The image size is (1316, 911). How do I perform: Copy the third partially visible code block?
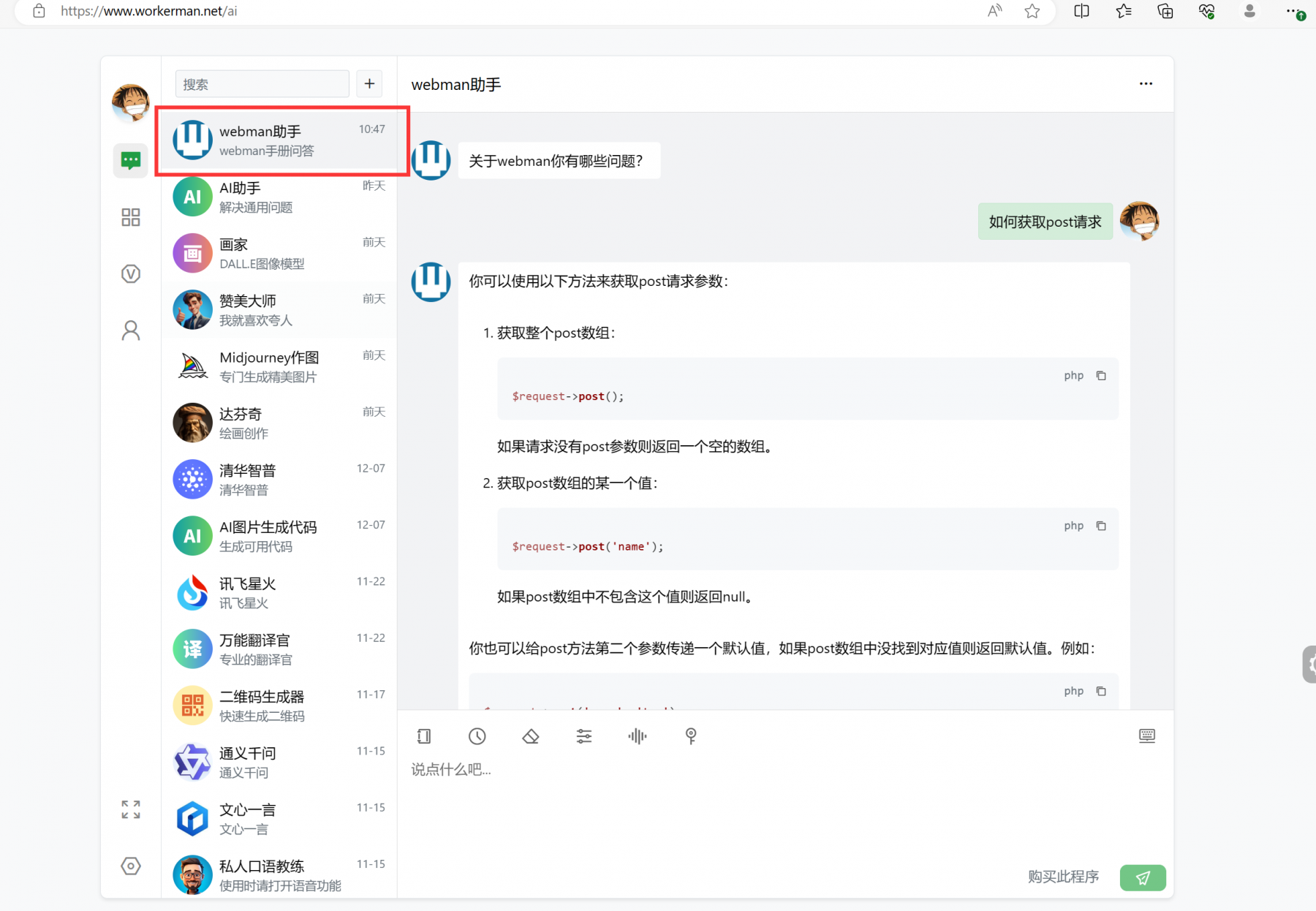point(1101,691)
